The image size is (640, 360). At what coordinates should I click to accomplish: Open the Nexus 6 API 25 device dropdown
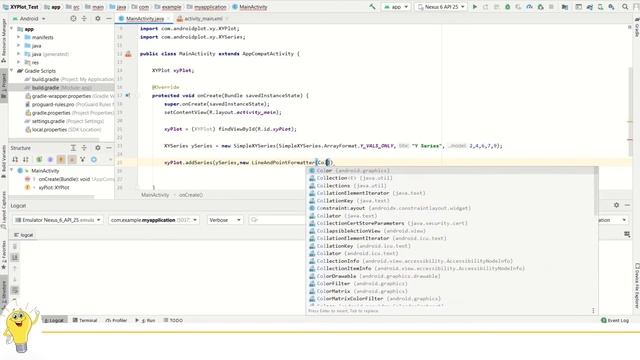pyautogui.click(x=441, y=7)
